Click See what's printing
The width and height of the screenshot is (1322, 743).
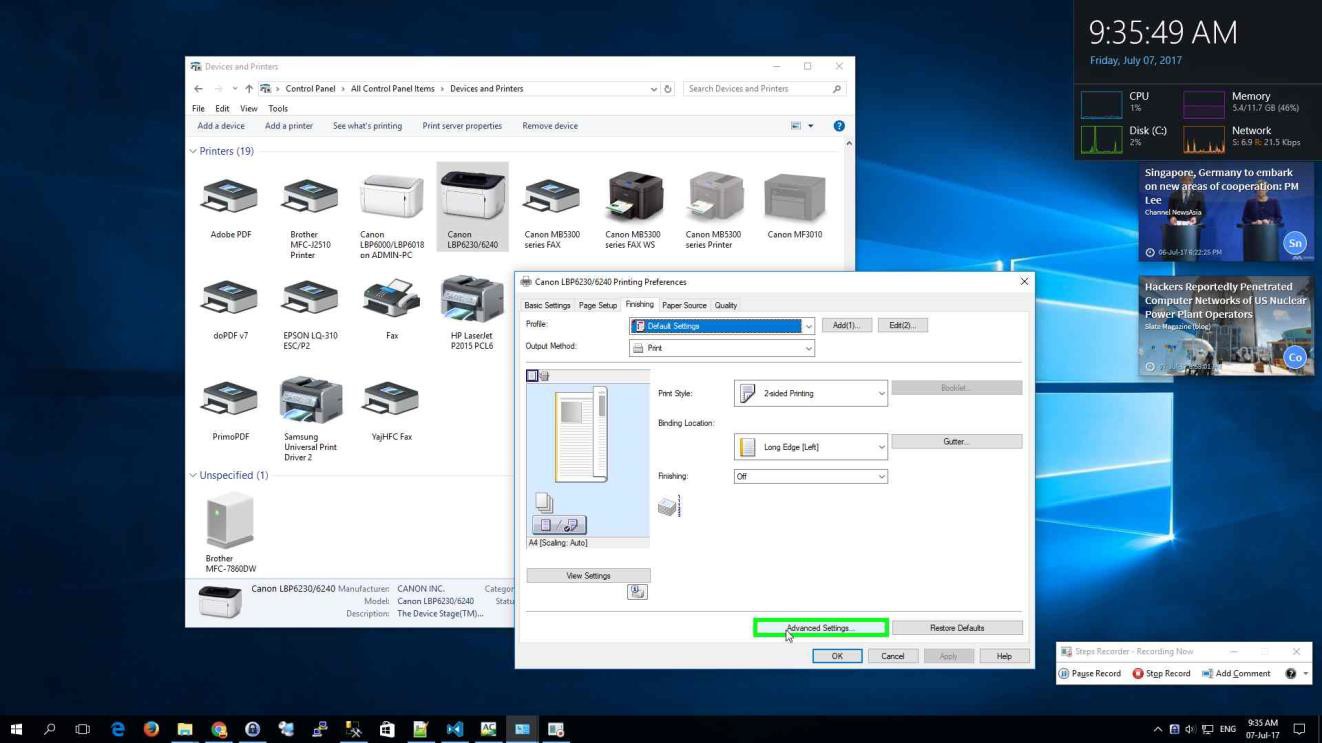tap(367, 126)
